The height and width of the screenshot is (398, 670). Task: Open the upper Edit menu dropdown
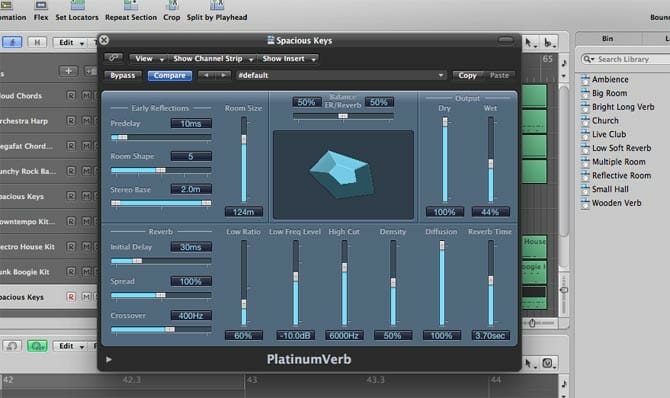click(71, 43)
